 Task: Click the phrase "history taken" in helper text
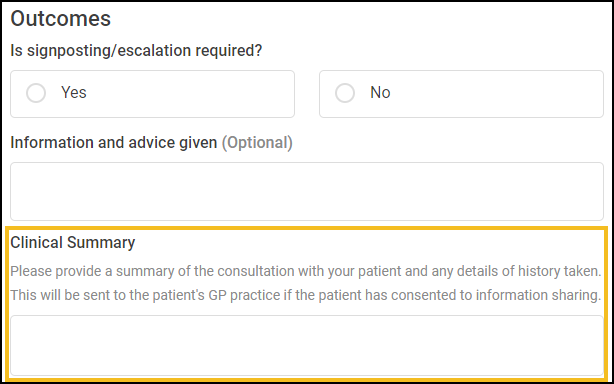(x=560, y=271)
